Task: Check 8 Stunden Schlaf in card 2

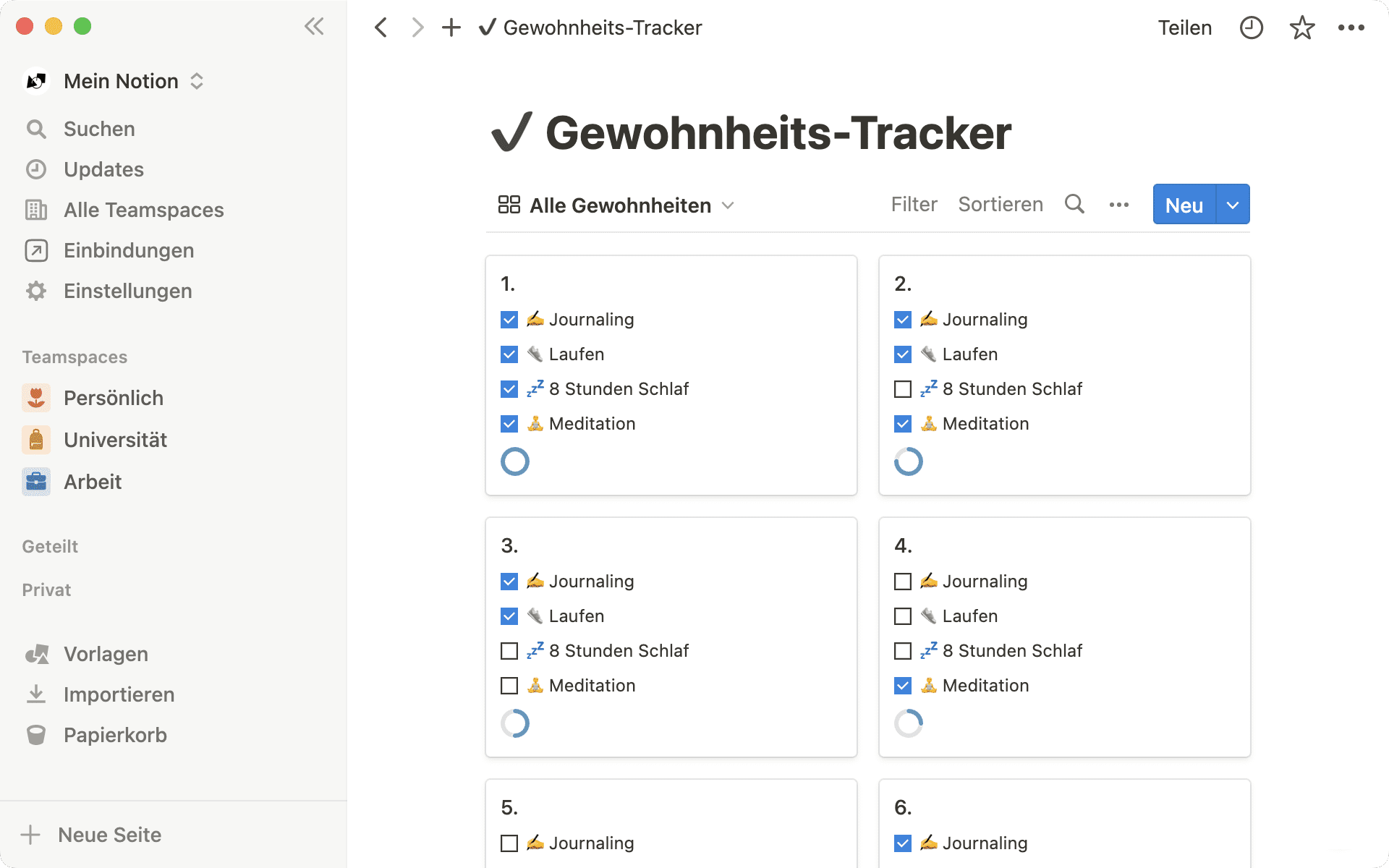Action: coord(903,389)
